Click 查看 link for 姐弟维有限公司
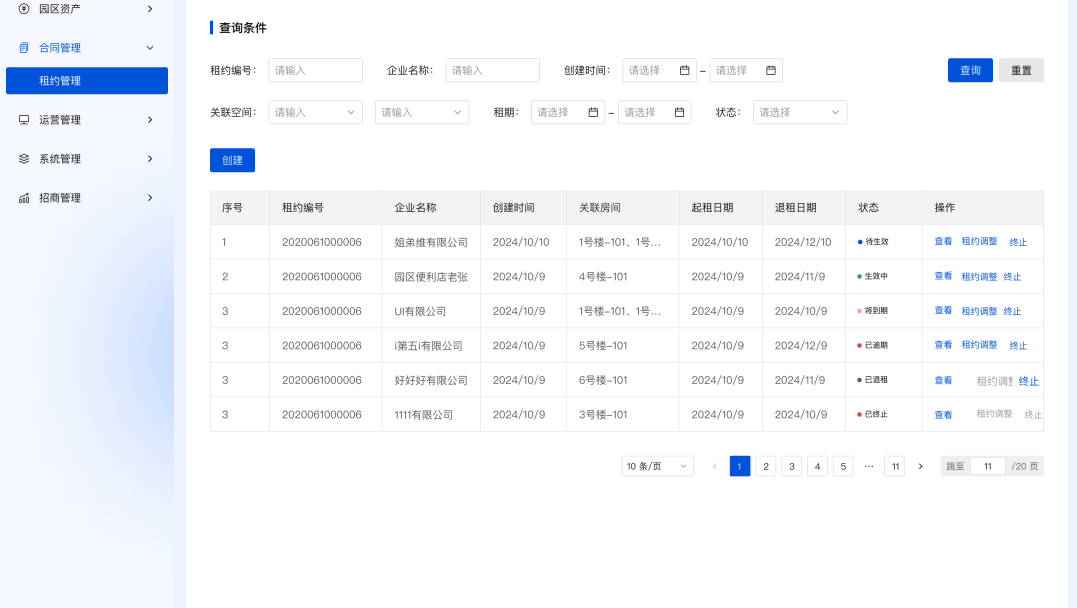The image size is (1077, 608). point(943,242)
